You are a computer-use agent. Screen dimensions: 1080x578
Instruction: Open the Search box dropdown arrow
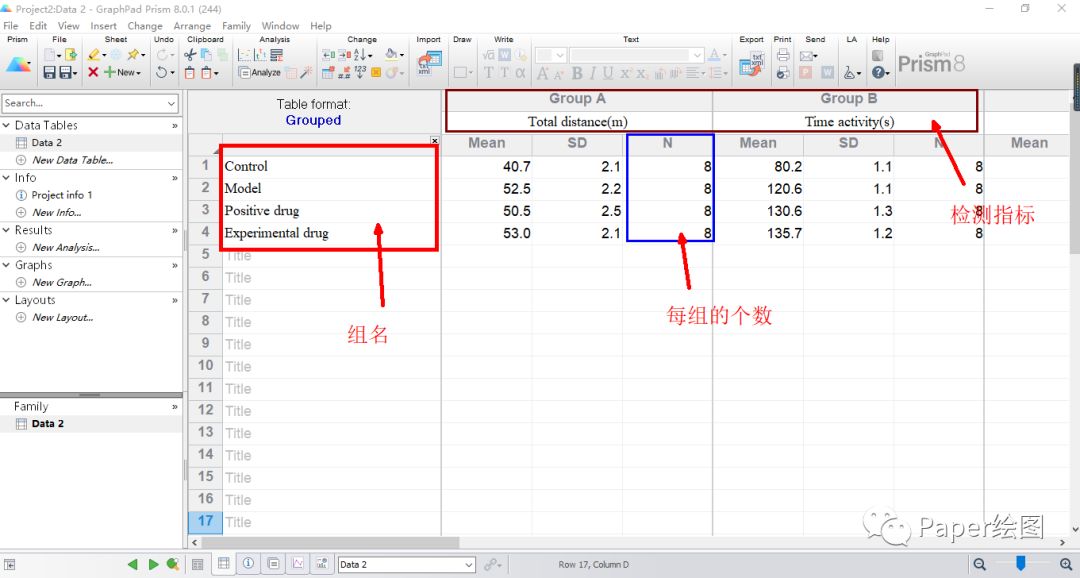(172, 103)
